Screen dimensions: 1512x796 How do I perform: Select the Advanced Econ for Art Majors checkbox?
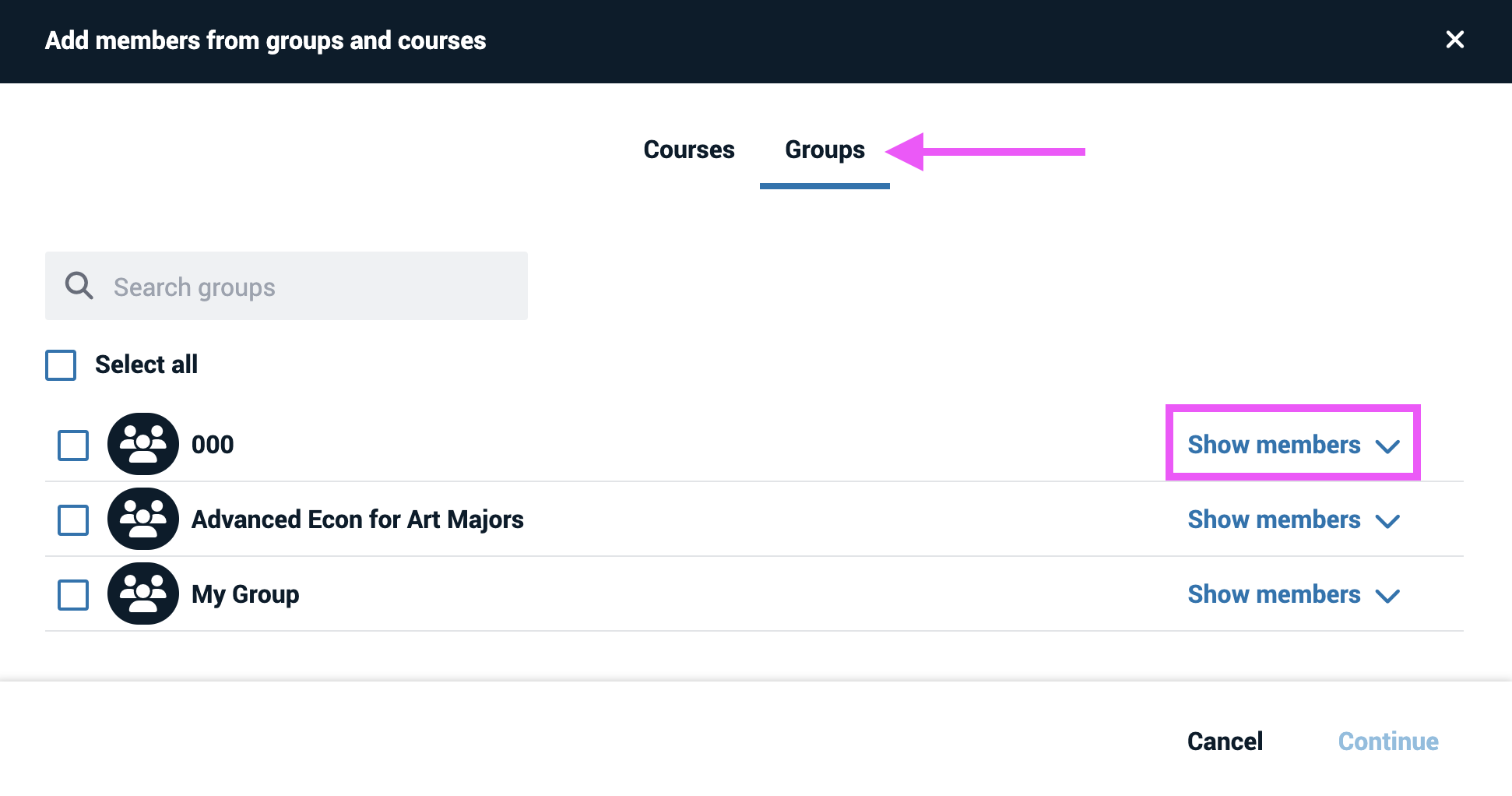pyautogui.click(x=73, y=520)
